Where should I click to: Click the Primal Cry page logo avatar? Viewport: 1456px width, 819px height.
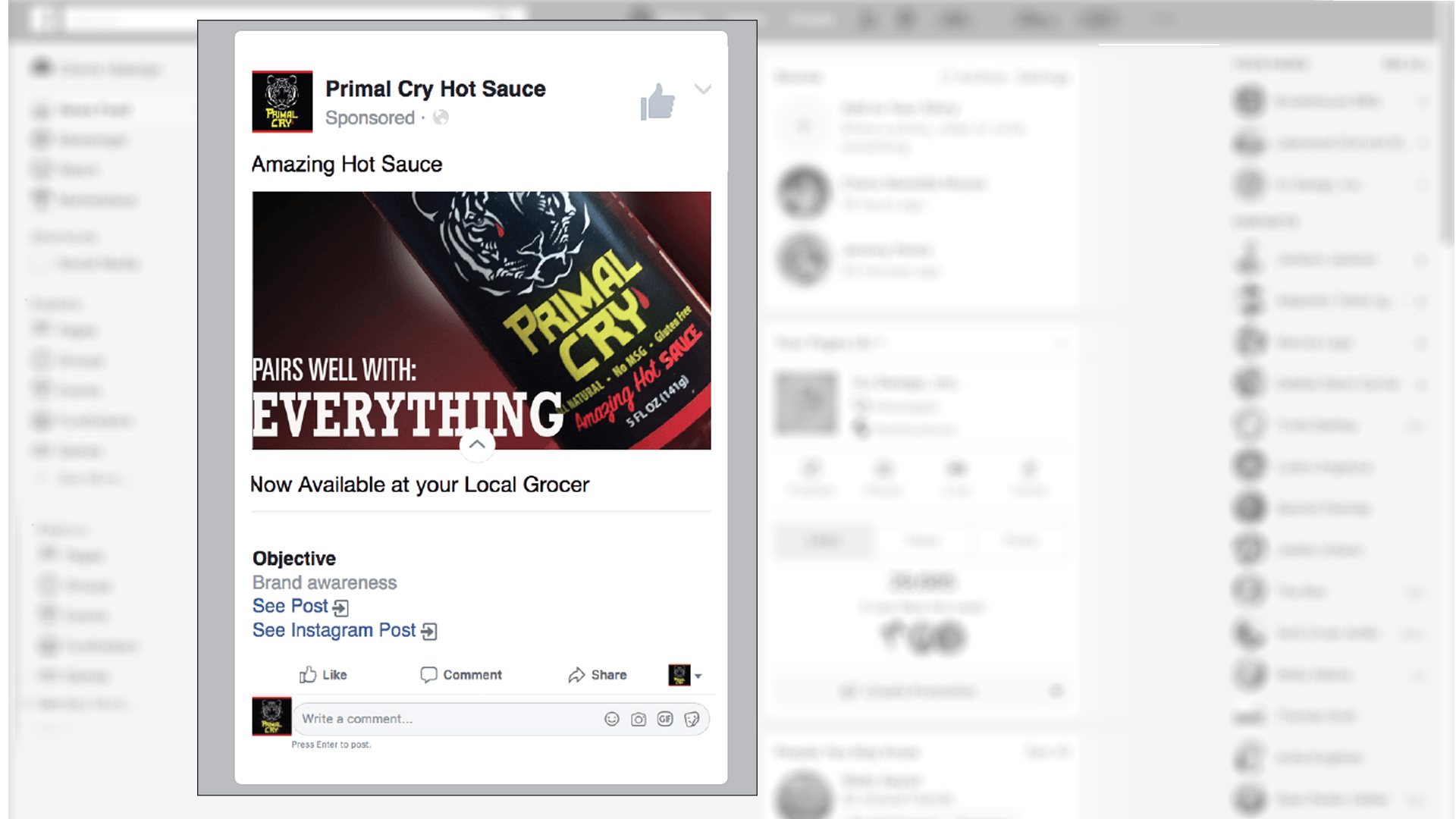[x=282, y=102]
